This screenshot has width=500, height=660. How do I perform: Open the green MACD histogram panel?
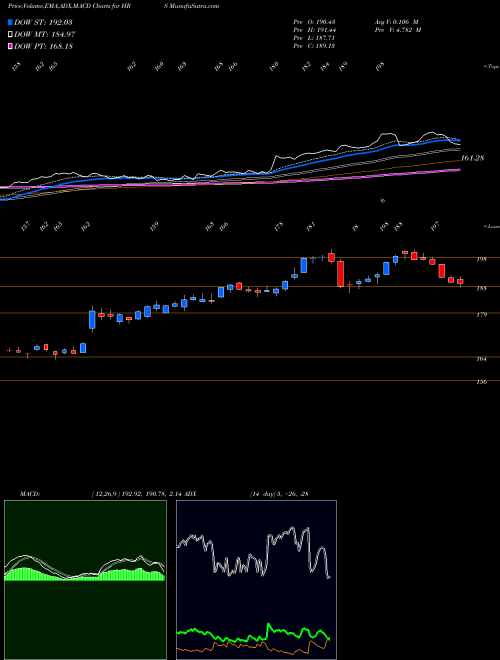[85, 580]
